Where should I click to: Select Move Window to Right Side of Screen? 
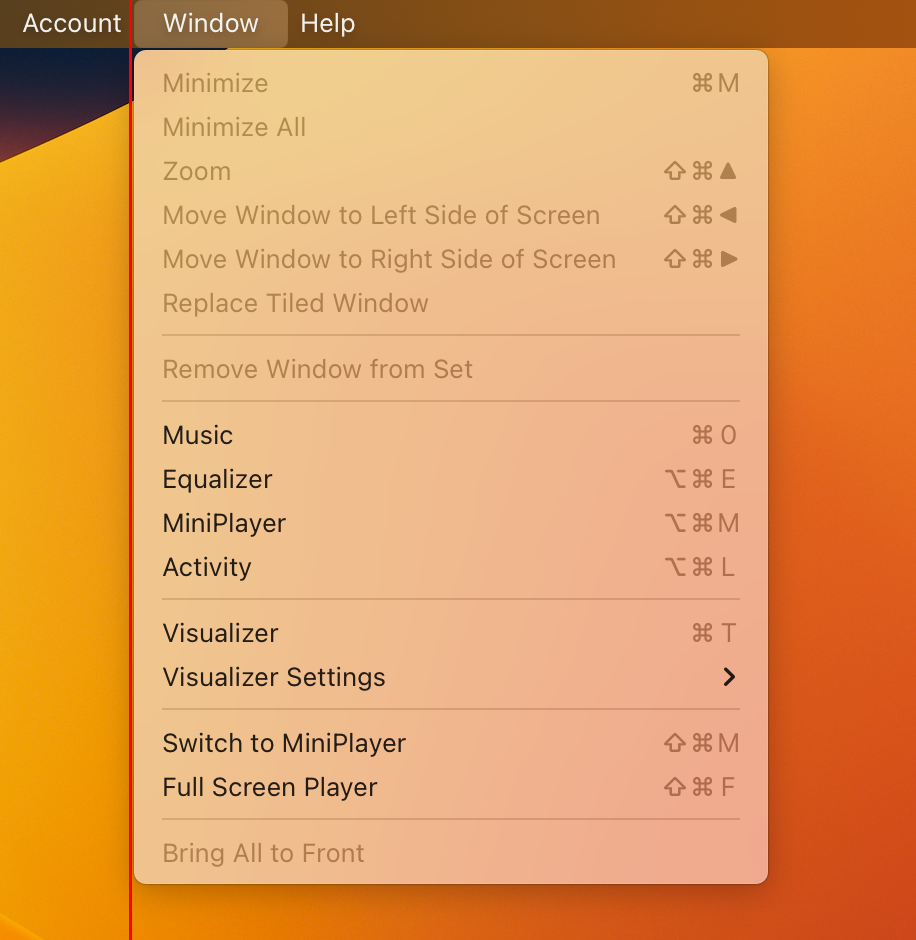pyautogui.click(x=451, y=260)
